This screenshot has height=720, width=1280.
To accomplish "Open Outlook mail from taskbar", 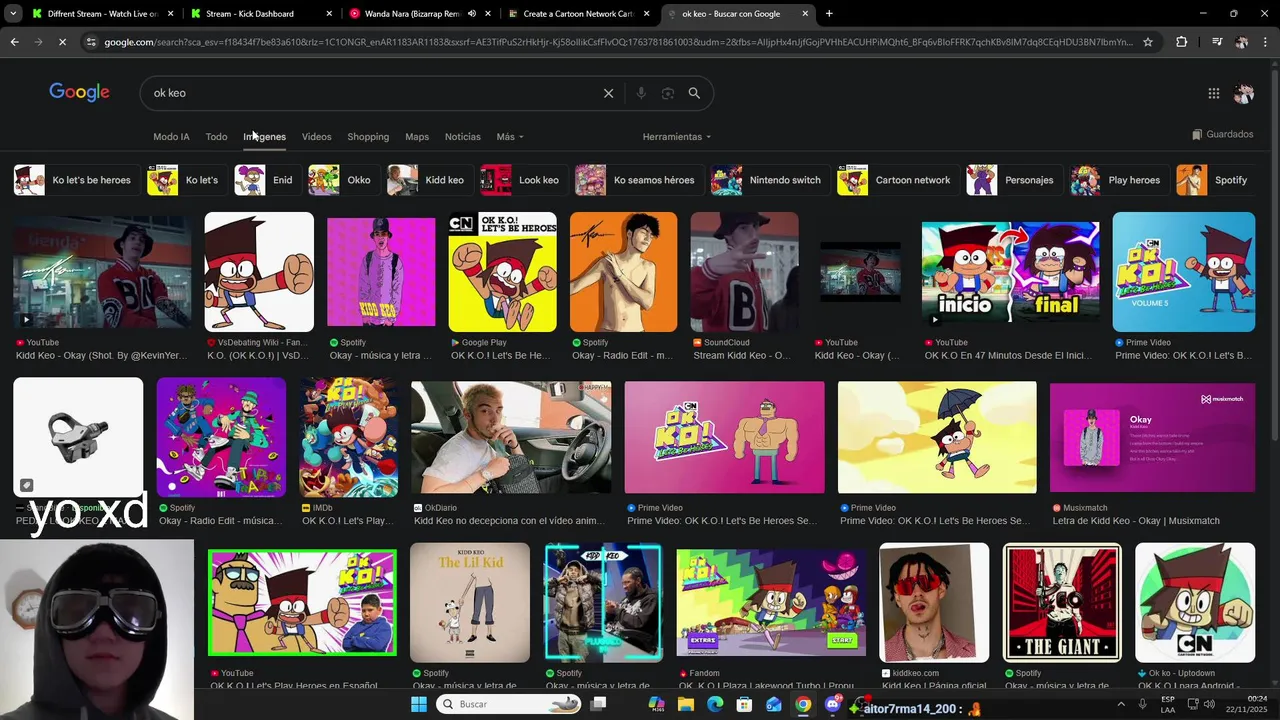I will pyautogui.click(x=773, y=704).
